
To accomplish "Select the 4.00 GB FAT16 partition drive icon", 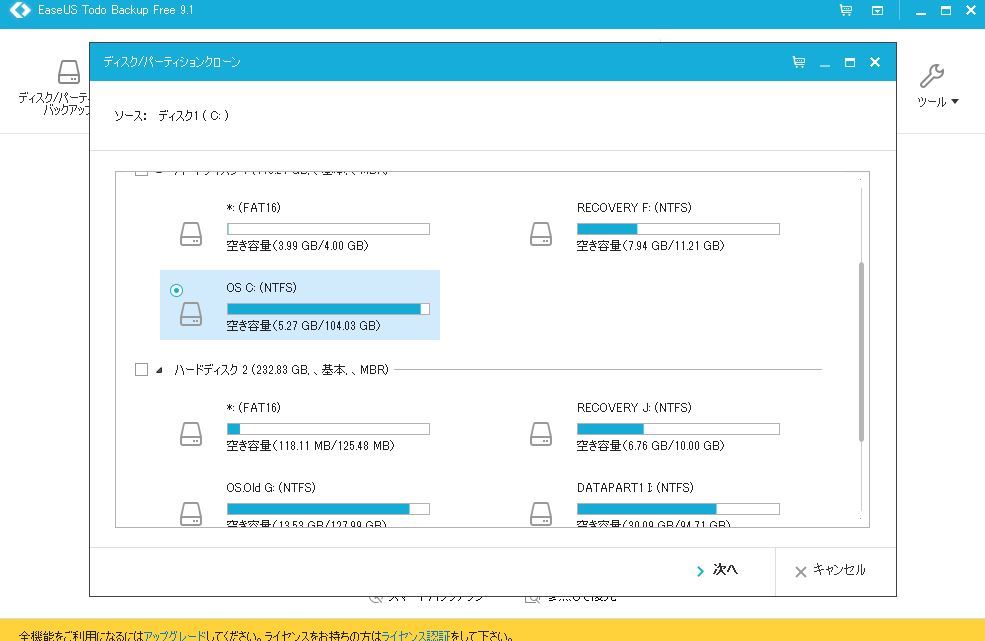I will pos(191,234).
